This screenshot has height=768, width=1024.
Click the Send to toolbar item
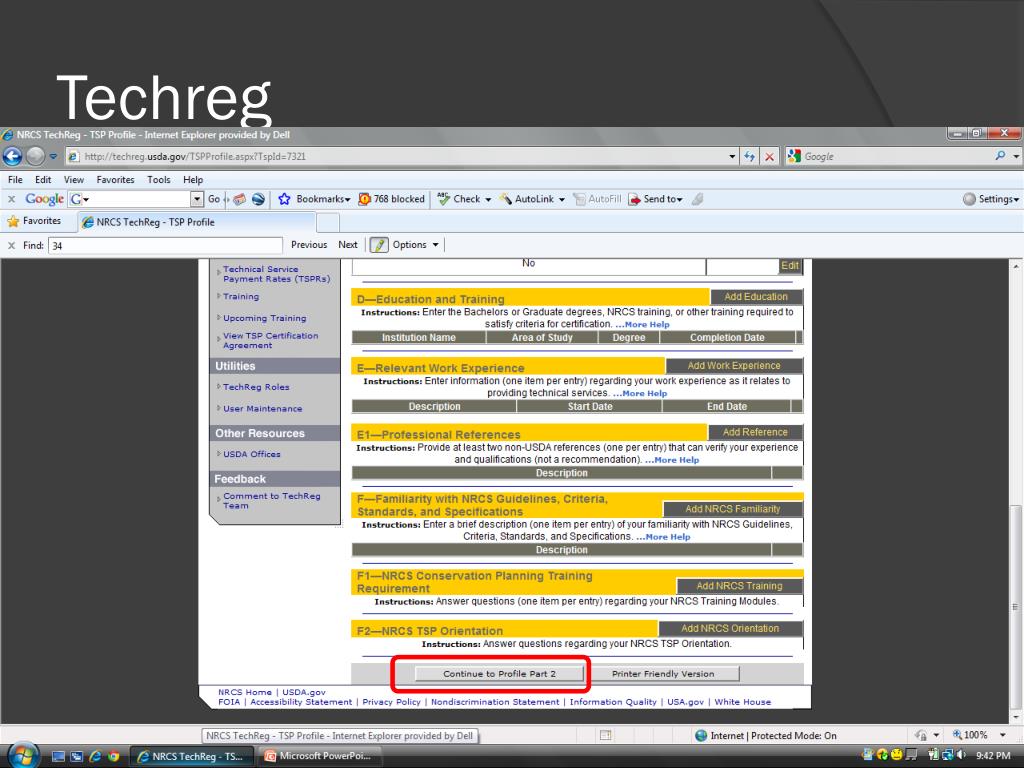click(655, 199)
